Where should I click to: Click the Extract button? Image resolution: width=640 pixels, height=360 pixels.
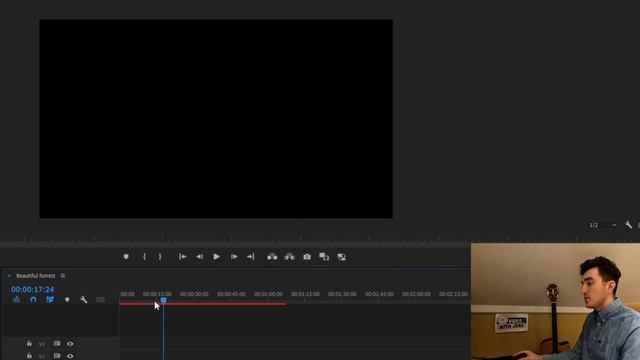[289, 257]
